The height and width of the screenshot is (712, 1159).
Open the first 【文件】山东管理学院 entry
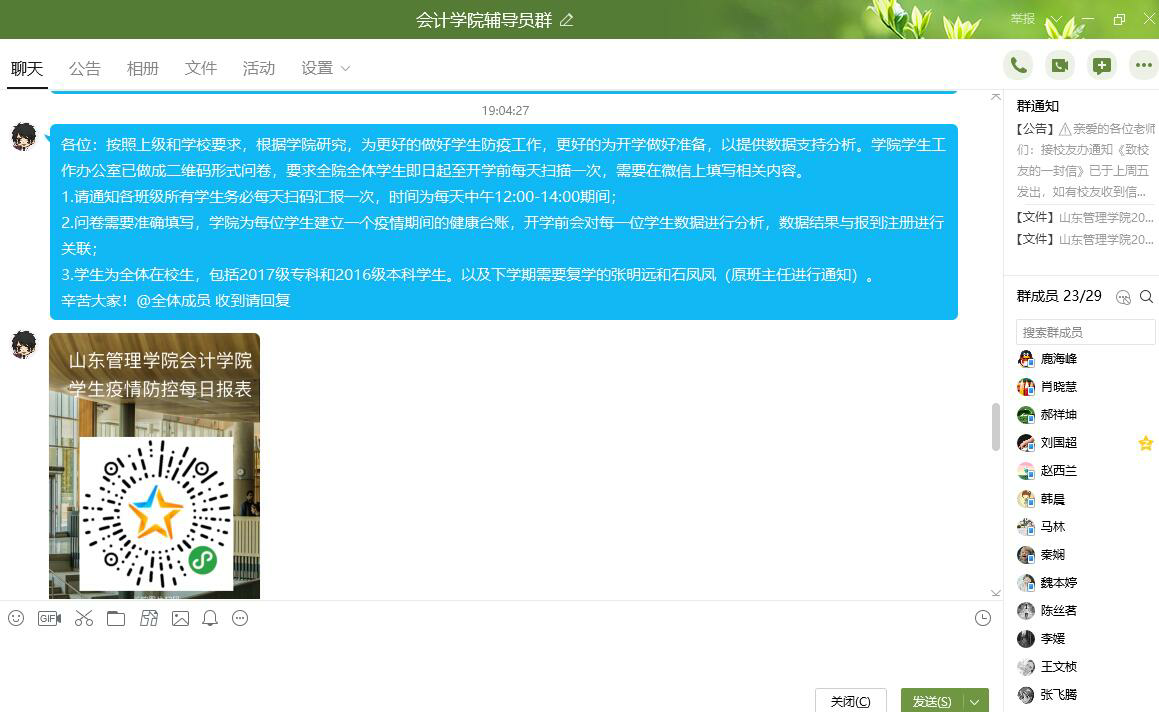click(1084, 217)
